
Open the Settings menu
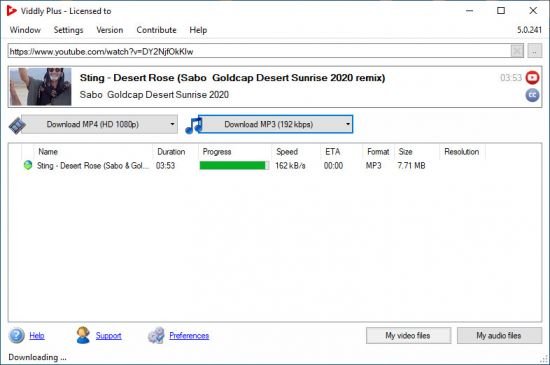click(68, 30)
